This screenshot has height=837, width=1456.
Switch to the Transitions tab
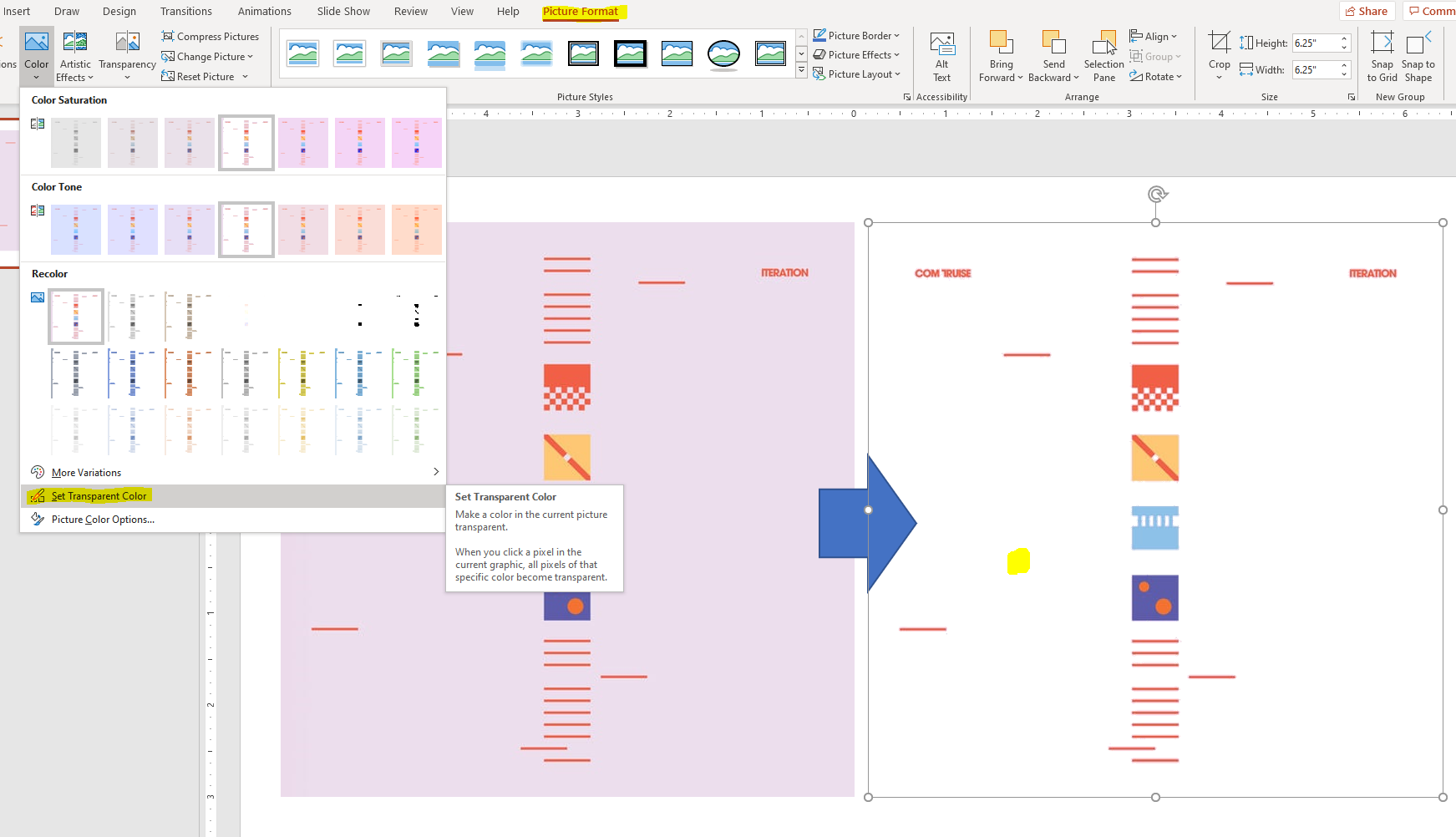186,11
